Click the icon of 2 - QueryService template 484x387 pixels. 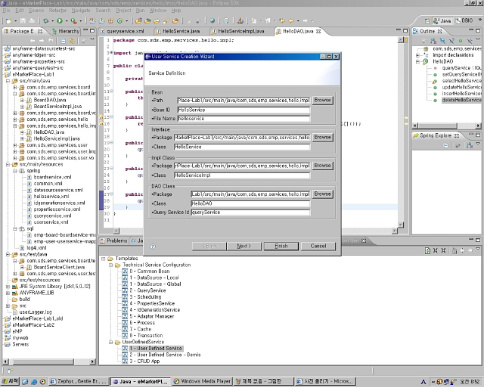coord(125,290)
